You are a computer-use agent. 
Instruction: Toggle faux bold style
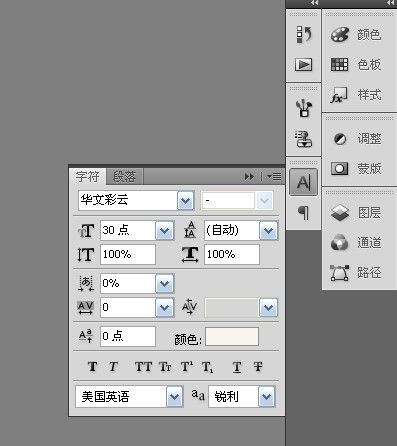pyautogui.click(x=93, y=367)
